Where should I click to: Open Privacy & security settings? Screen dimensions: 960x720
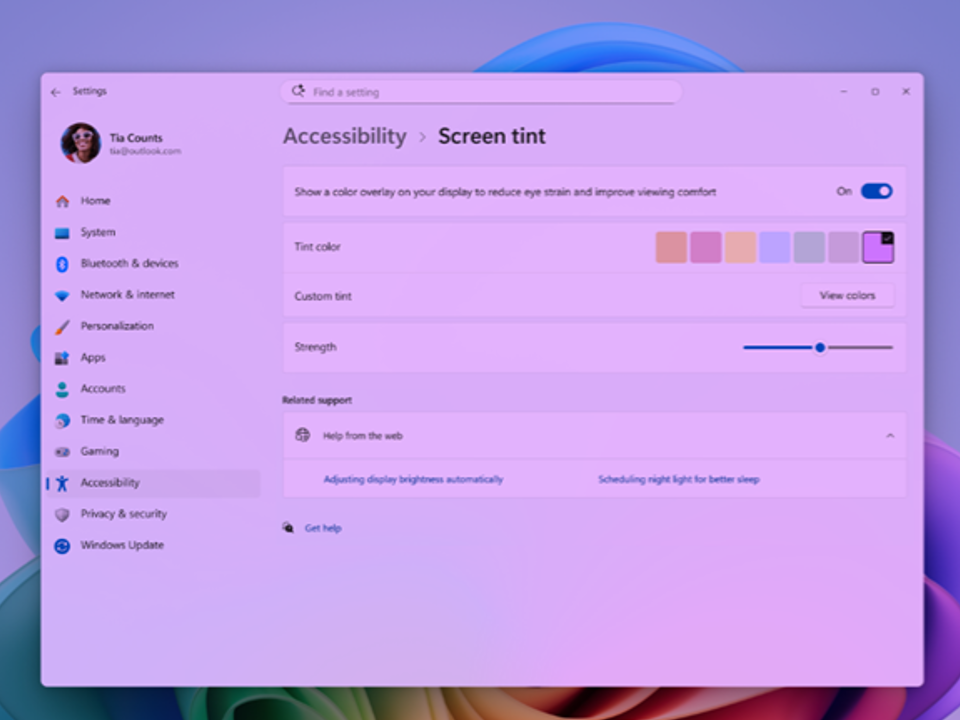pyautogui.click(x=153, y=514)
